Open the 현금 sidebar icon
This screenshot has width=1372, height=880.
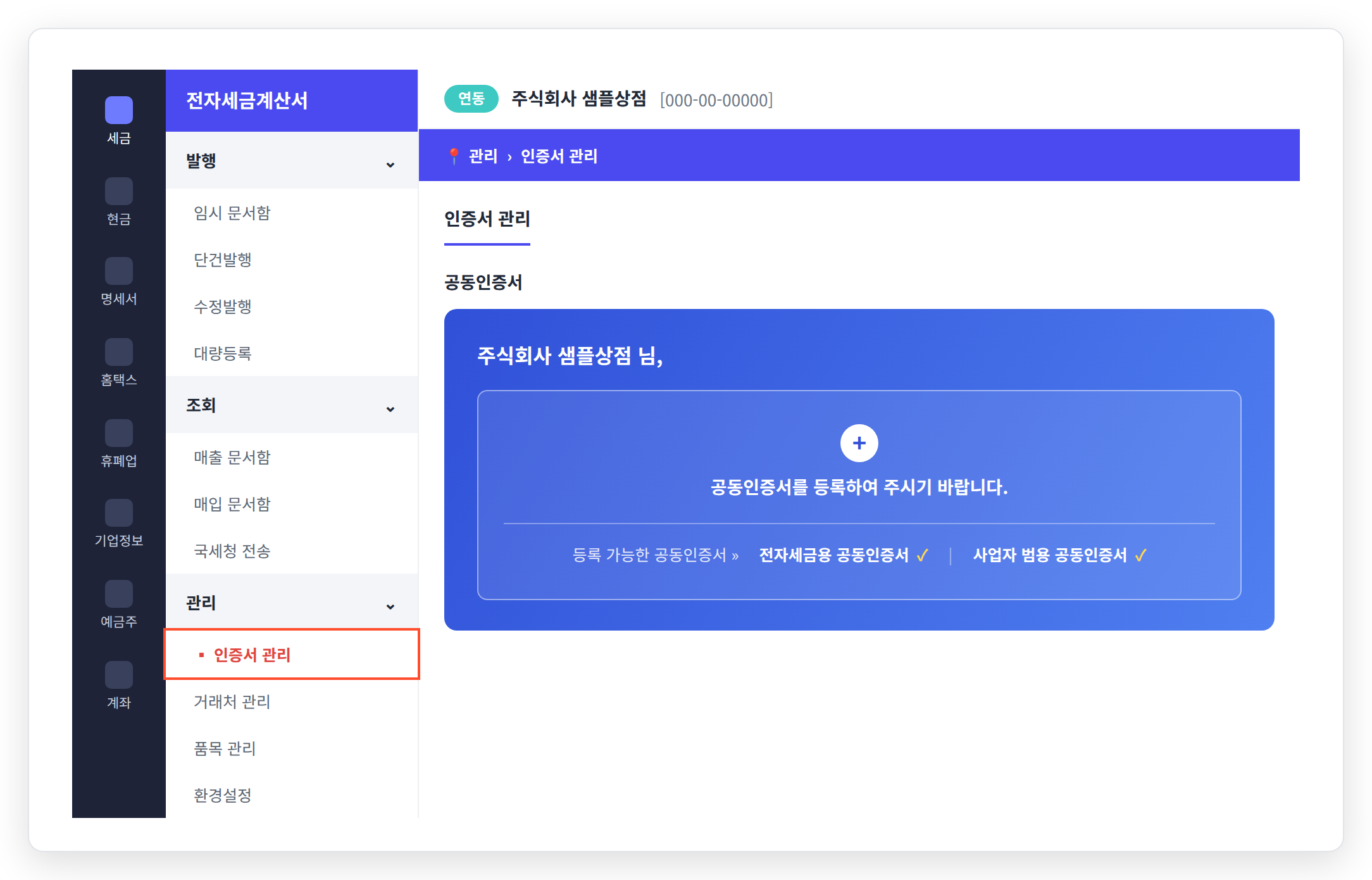pyautogui.click(x=119, y=191)
